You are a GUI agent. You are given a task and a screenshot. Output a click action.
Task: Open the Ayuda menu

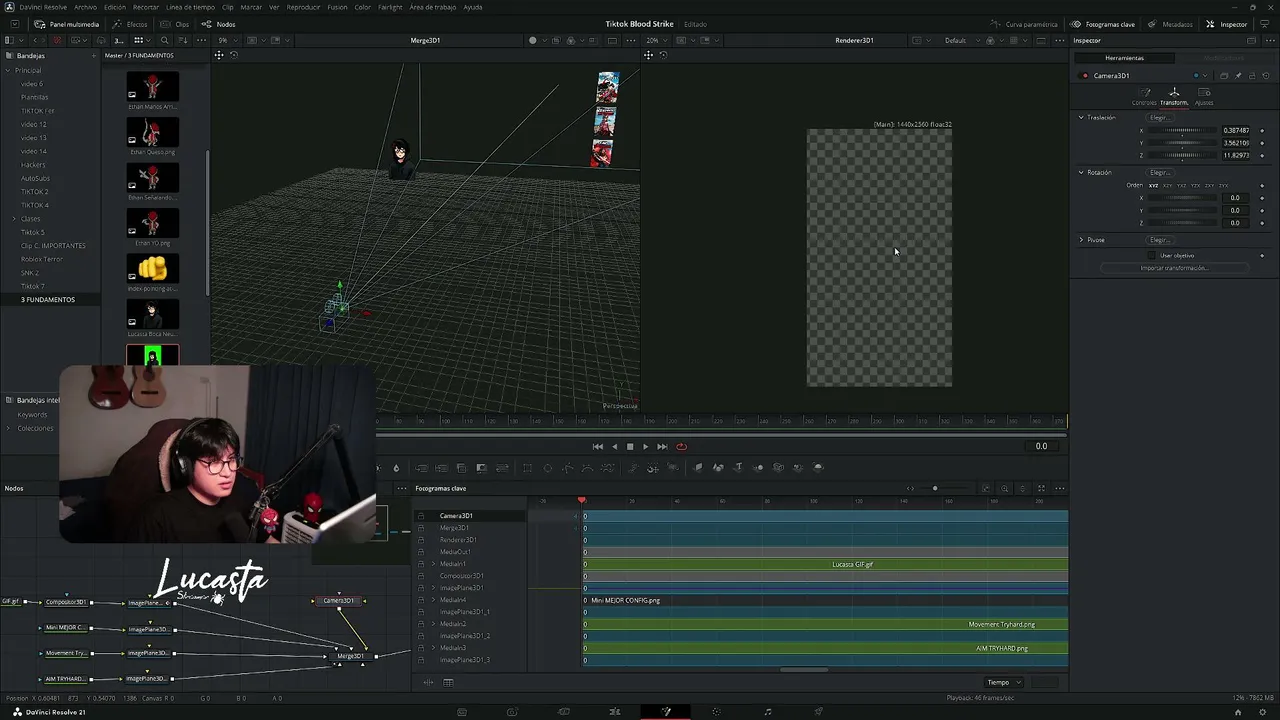(473, 7)
